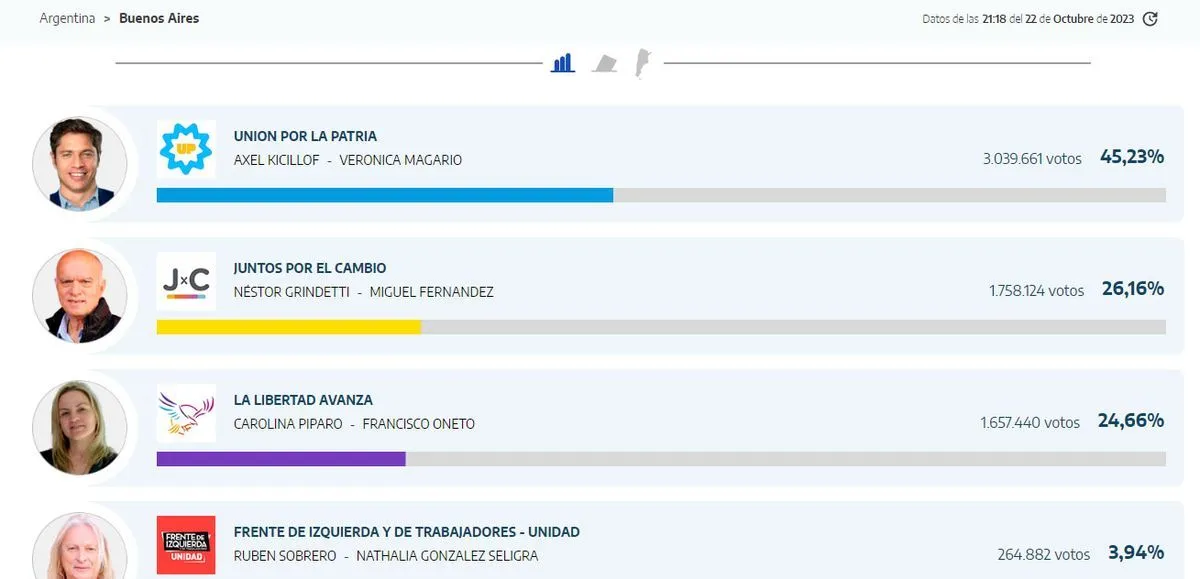Open Ruben Sobrero's candidate photo
The image size is (1200, 579).
[80, 550]
